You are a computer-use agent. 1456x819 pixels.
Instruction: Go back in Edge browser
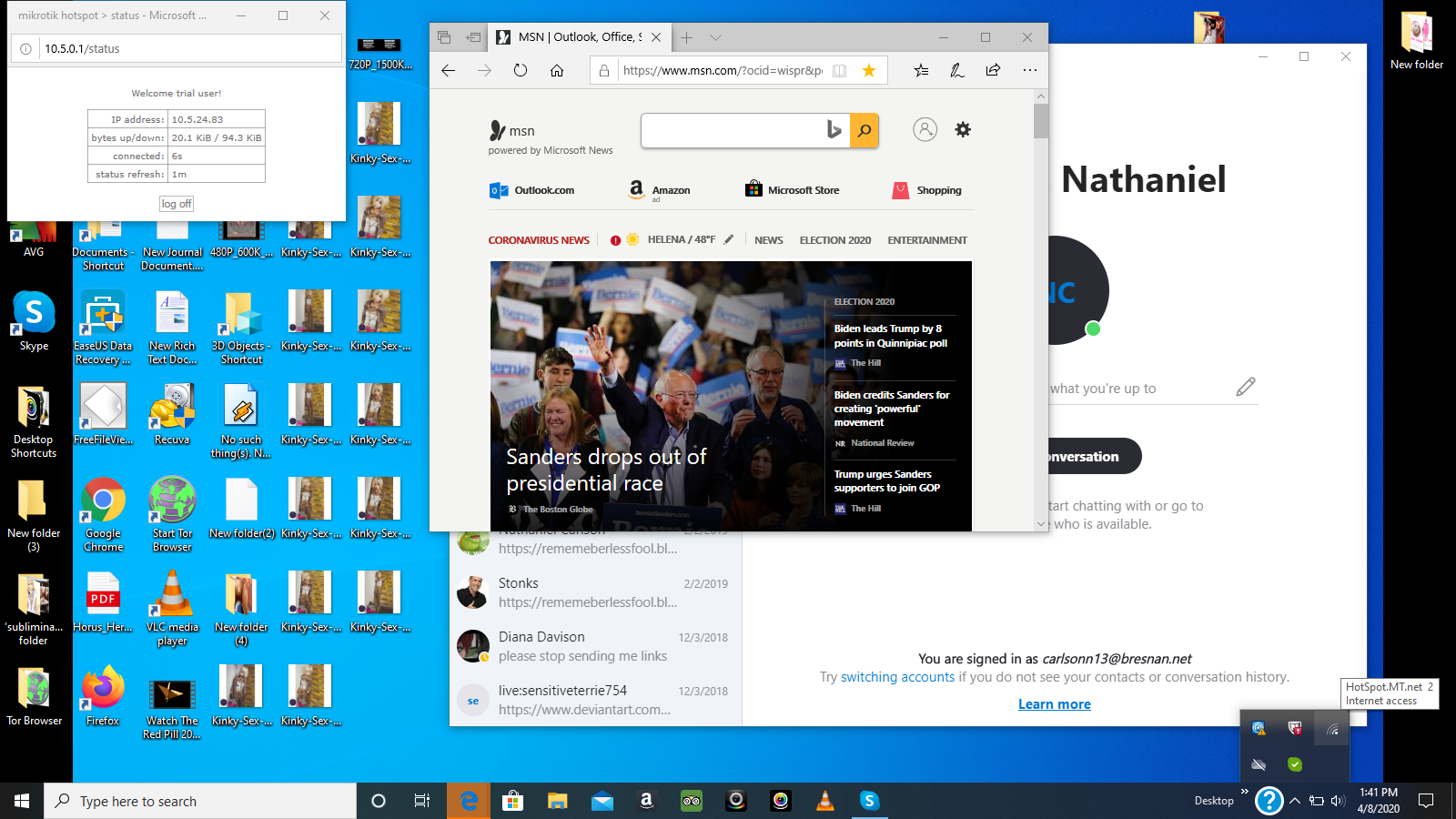448,70
